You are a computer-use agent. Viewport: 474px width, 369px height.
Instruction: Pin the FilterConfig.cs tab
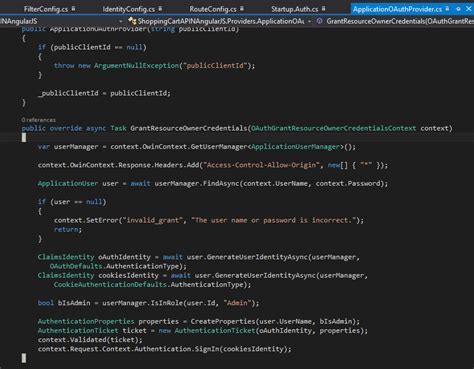(x=73, y=9)
